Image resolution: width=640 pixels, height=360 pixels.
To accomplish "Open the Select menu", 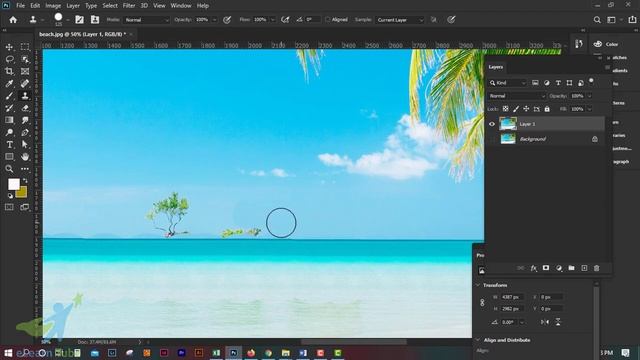I will click(110, 6).
